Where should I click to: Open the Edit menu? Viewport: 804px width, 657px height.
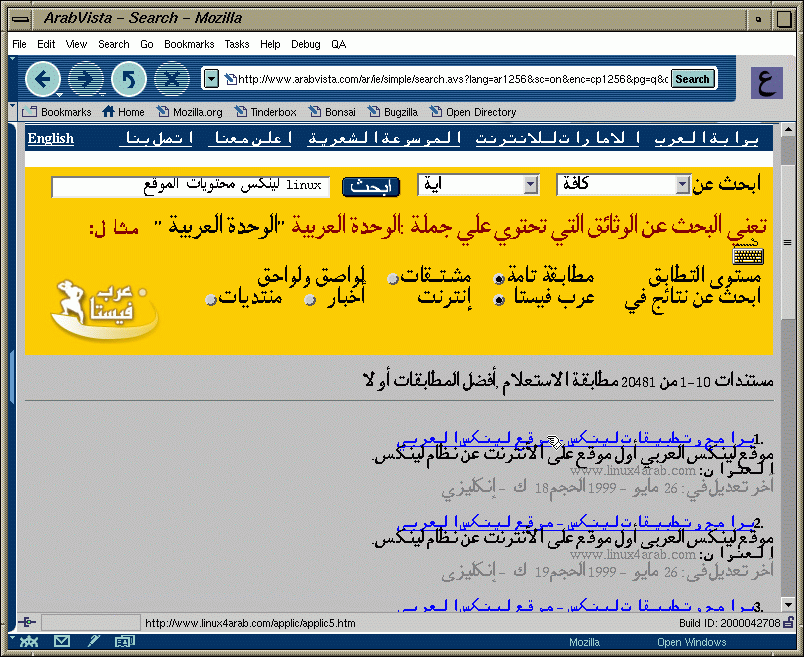(x=46, y=44)
